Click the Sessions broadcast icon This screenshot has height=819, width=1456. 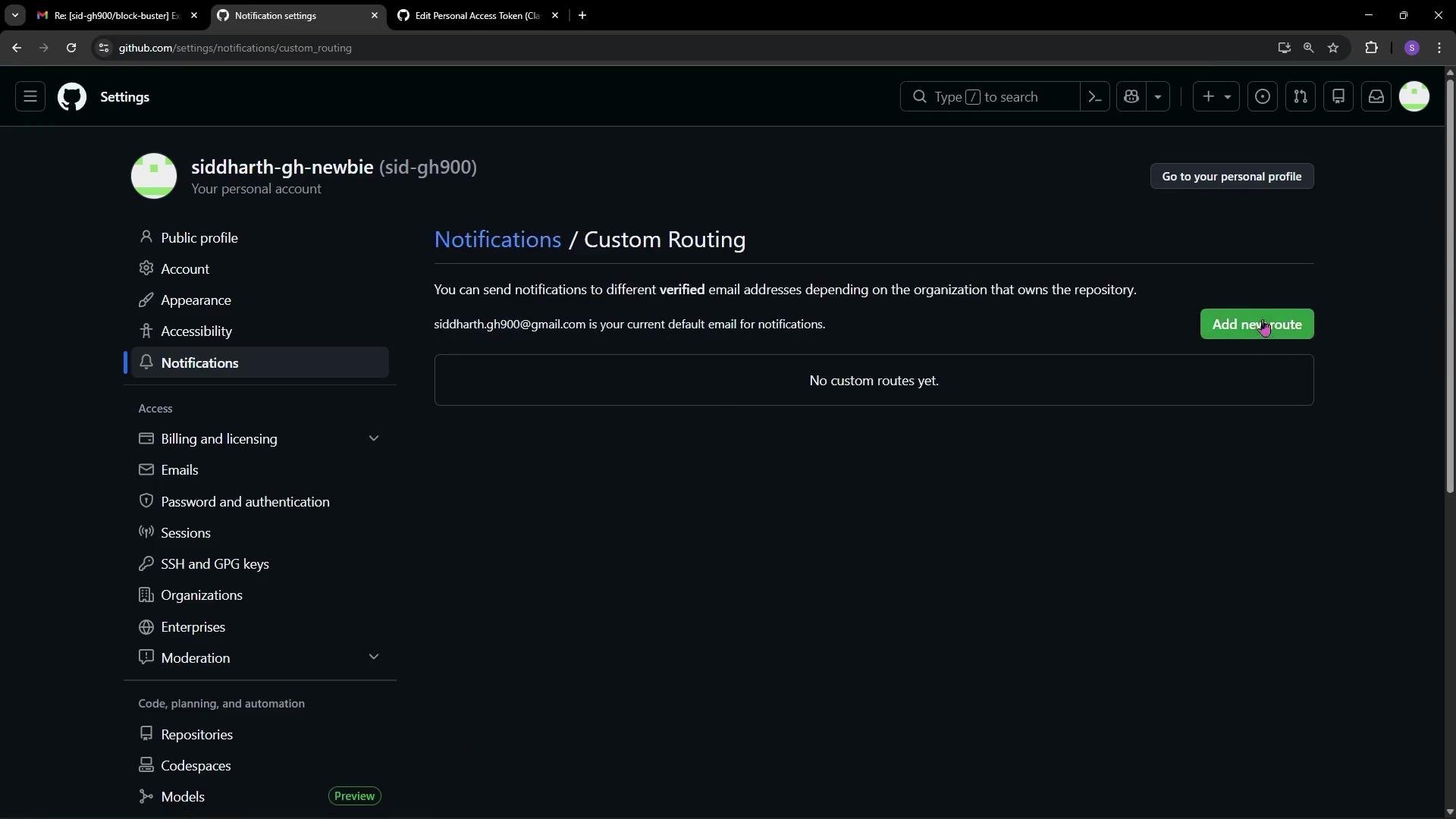(x=146, y=532)
